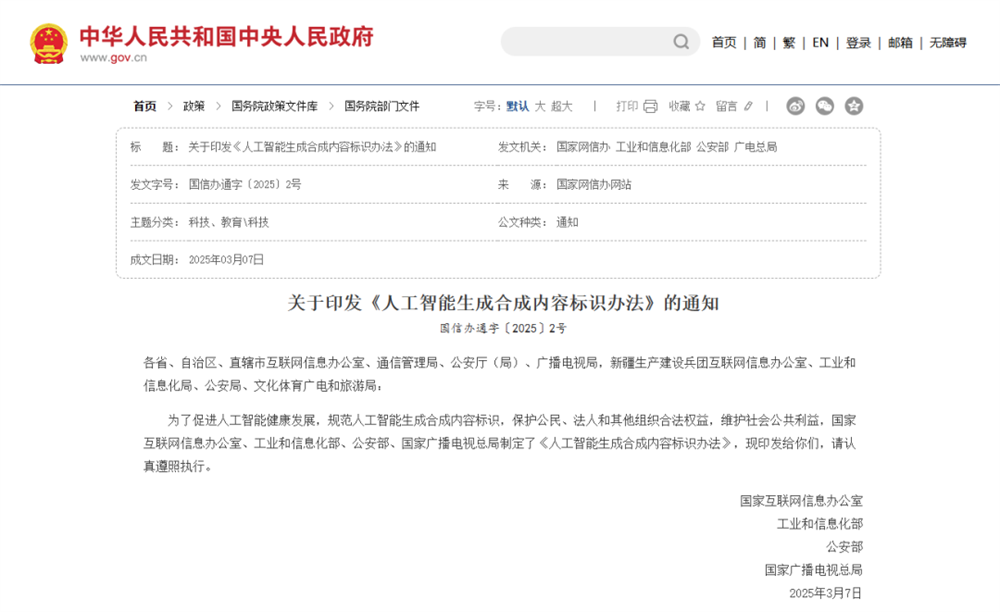Select 超大 font size
This screenshot has width=1000, height=612.
tap(562, 106)
